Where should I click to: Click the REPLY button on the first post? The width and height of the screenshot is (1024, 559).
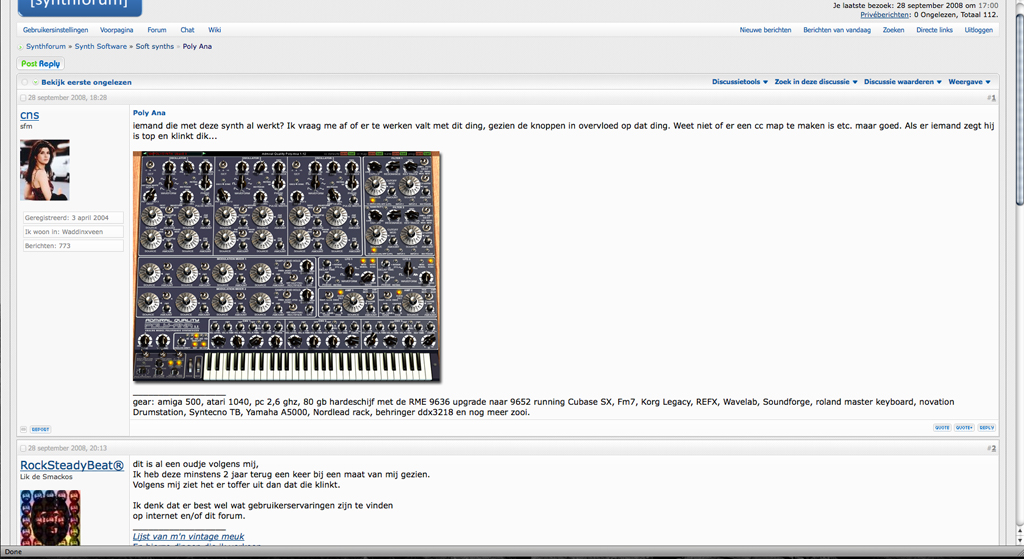coord(986,428)
